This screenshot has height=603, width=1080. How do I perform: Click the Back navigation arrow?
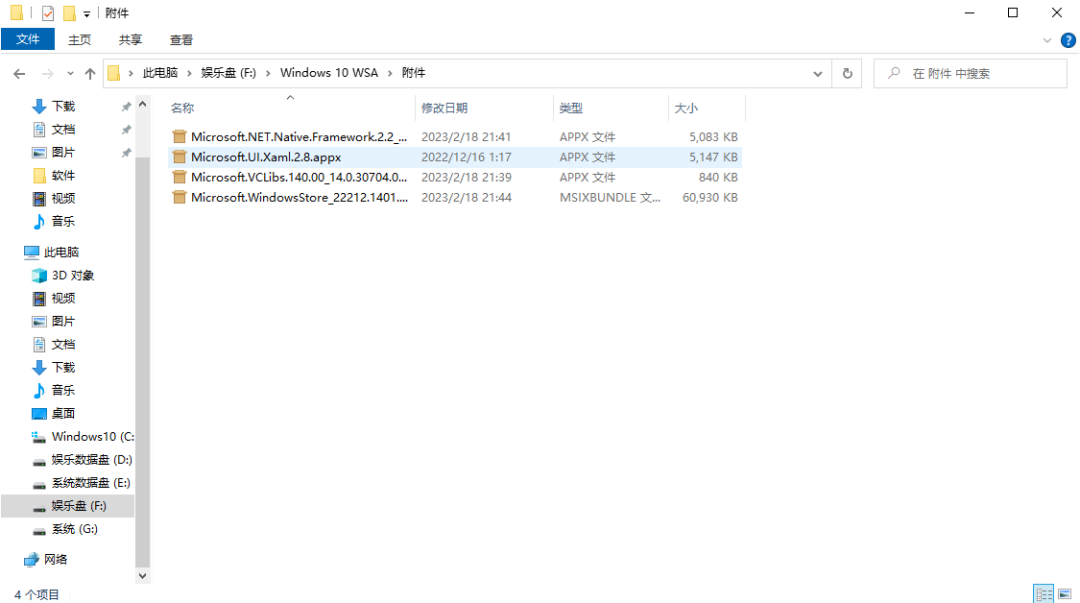(x=19, y=74)
